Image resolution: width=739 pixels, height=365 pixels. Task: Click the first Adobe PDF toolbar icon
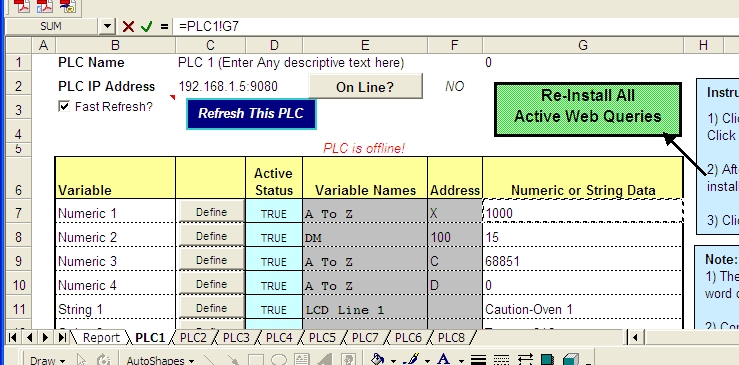(x=22, y=6)
